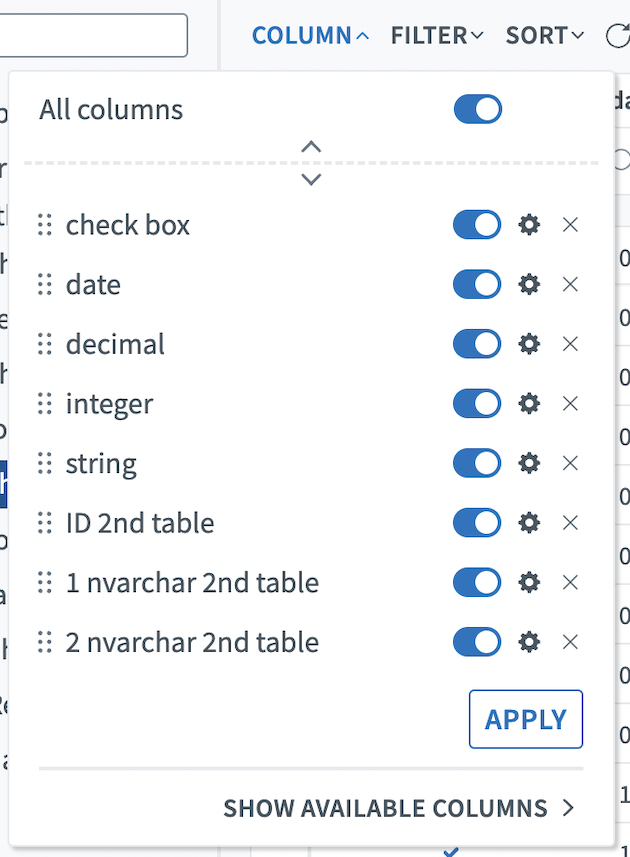Remove 2 nvarchar 2nd table column
This screenshot has height=857, width=630.
(570, 642)
